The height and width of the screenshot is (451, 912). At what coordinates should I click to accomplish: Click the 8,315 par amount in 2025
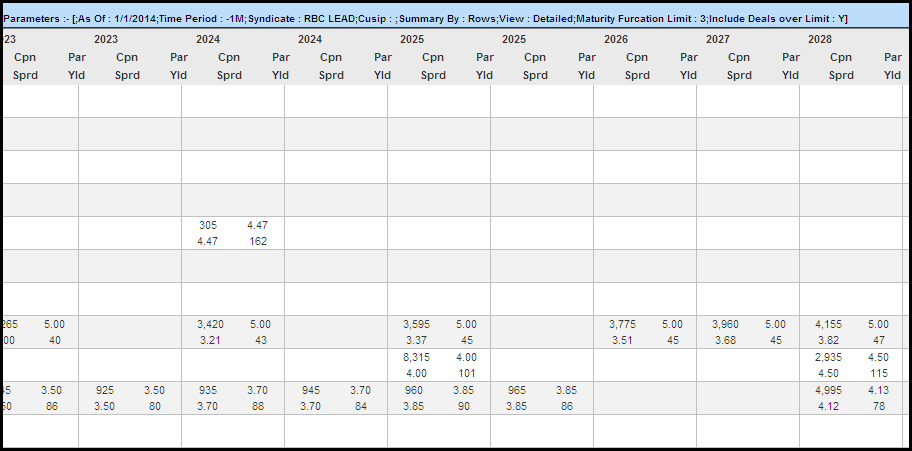[x=415, y=357]
